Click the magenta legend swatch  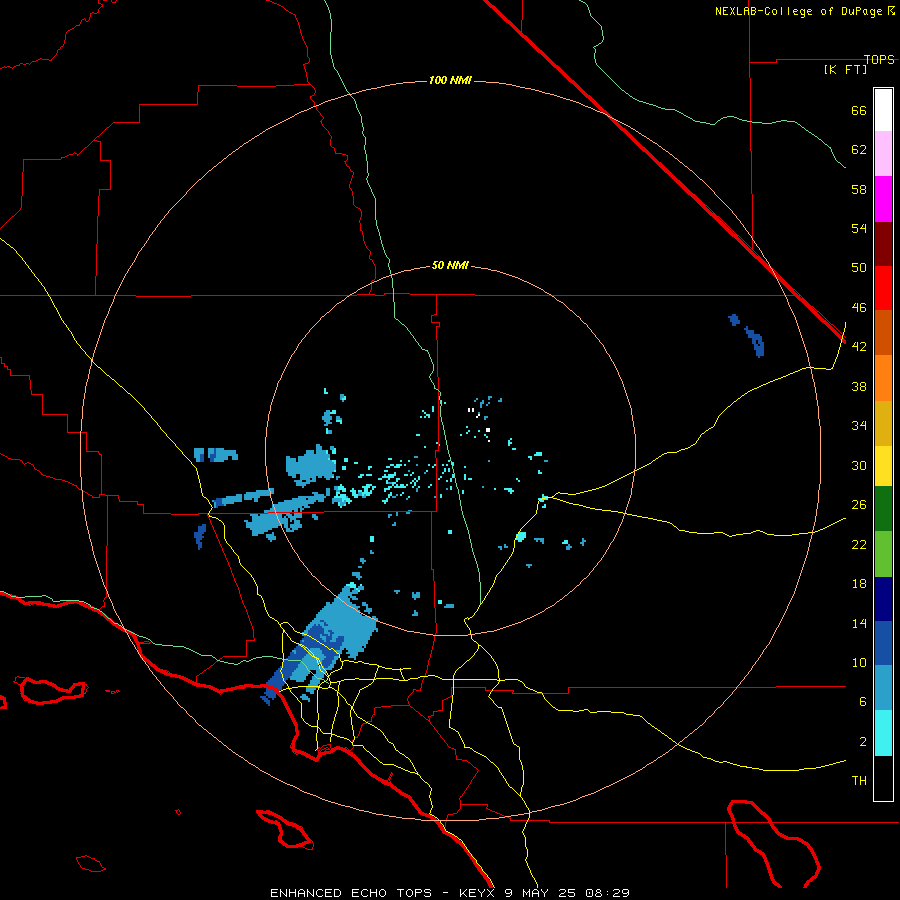tap(883, 199)
